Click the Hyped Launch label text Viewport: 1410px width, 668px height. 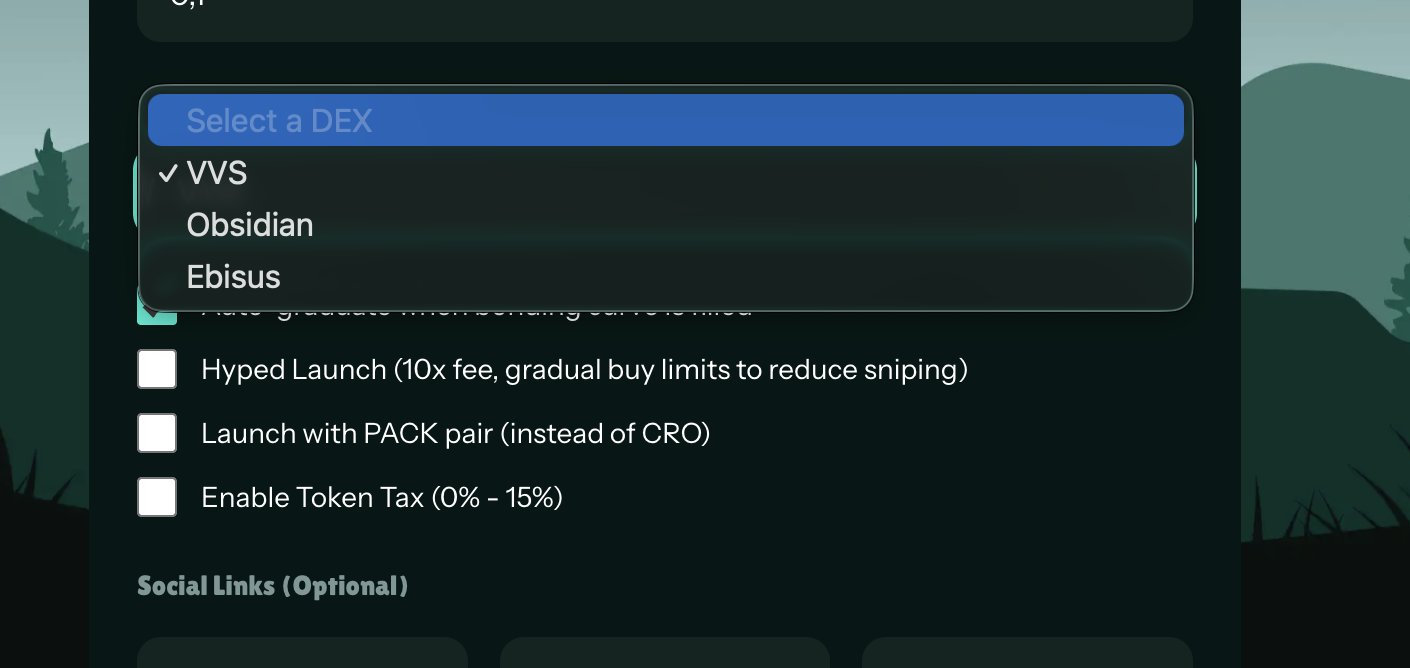point(584,370)
